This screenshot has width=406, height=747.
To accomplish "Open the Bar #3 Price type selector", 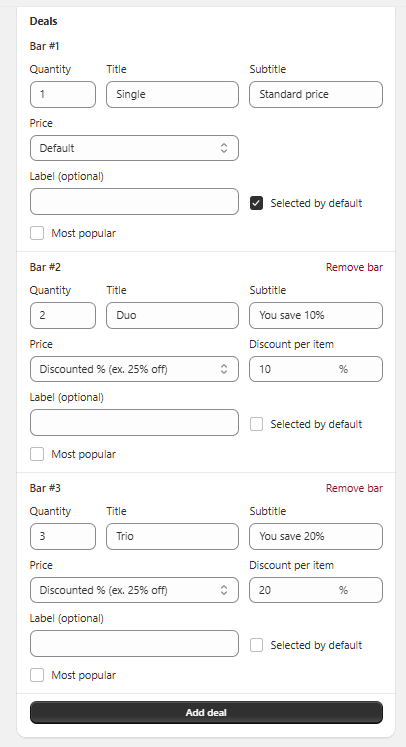I will (134, 590).
